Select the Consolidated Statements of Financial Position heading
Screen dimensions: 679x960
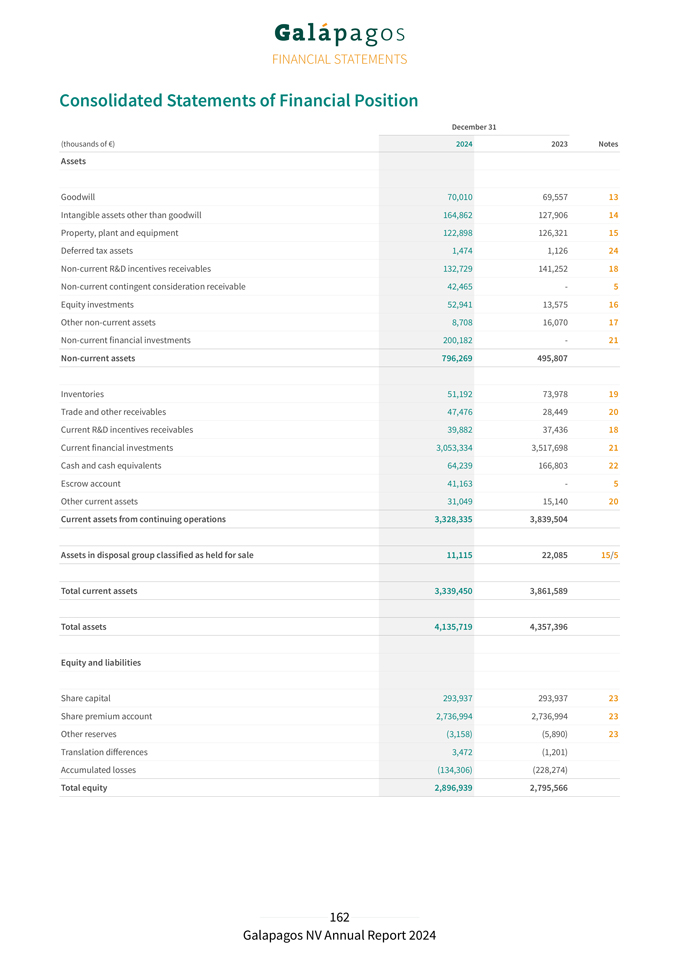(x=238, y=101)
